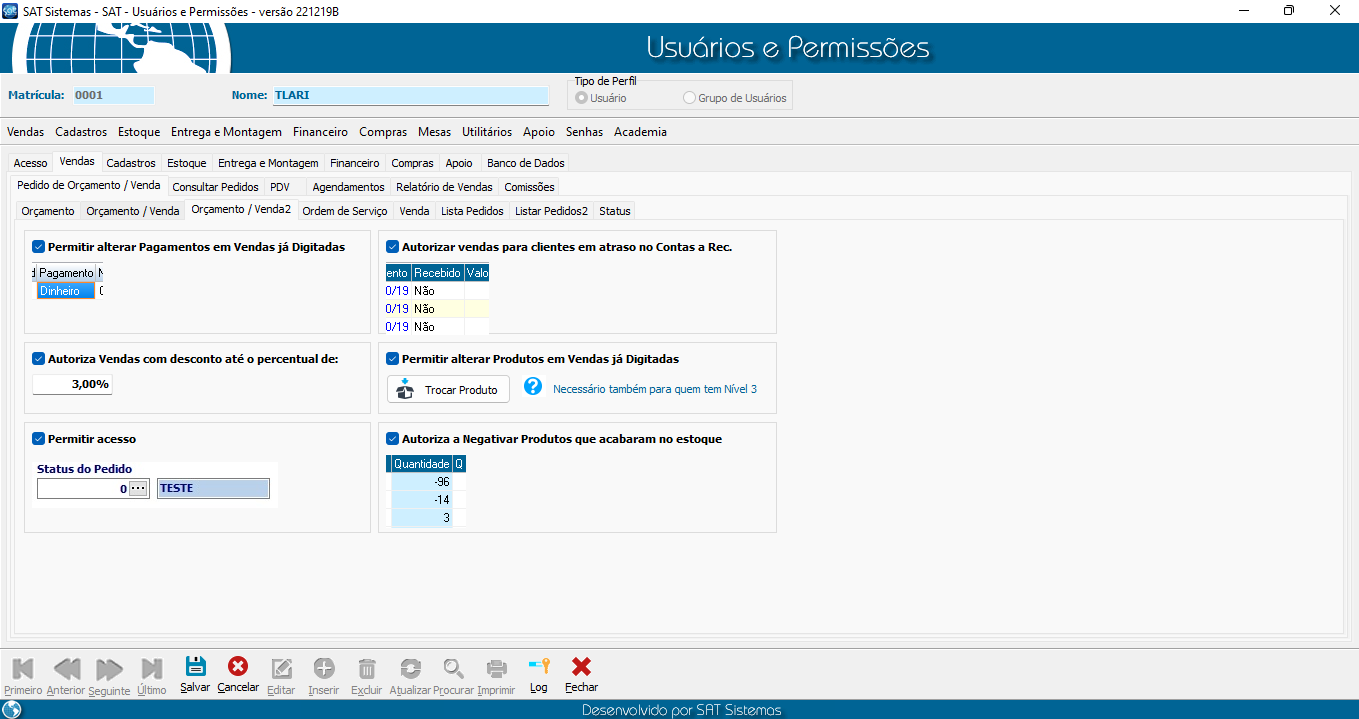Open the Utilitários top menu

click(x=487, y=132)
